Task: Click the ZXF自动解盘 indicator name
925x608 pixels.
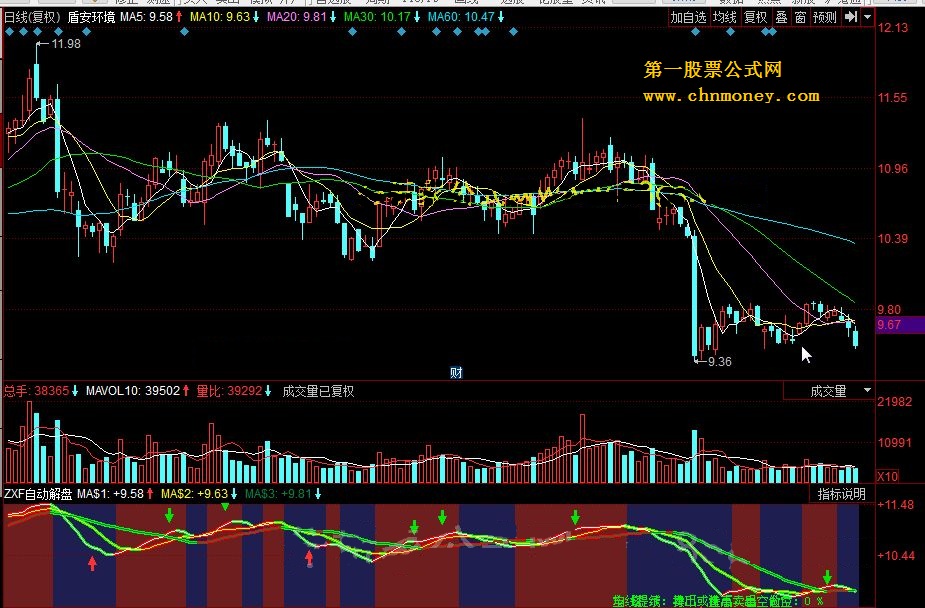Action: (x=38, y=494)
